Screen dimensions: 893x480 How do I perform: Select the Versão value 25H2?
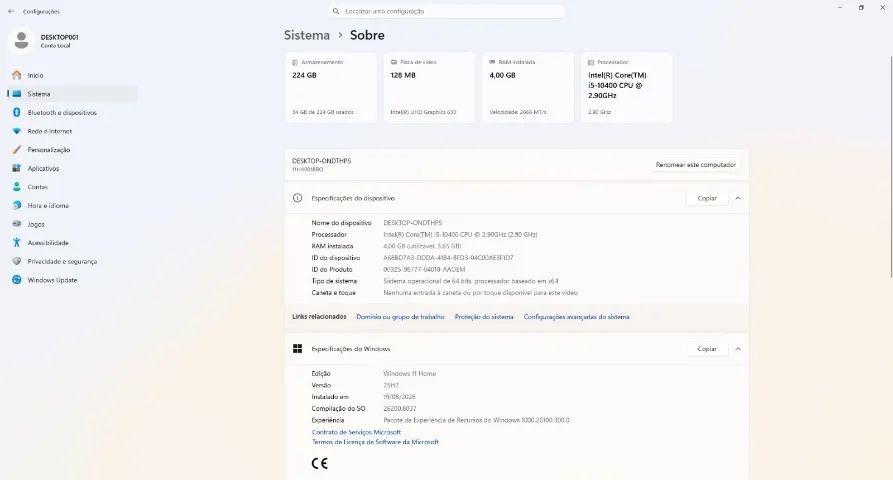(x=391, y=385)
